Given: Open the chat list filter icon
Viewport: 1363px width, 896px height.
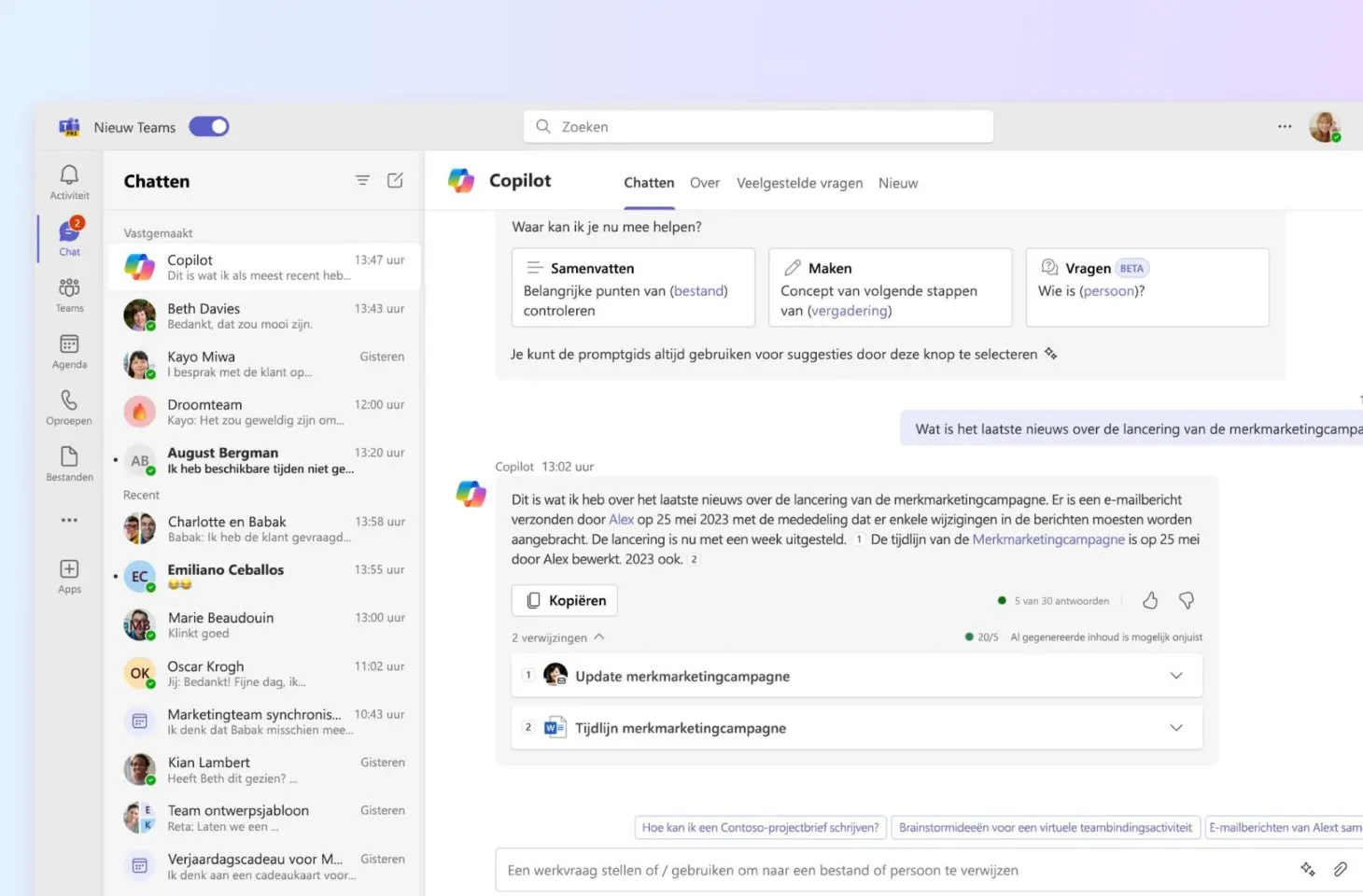Looking at the screenshot, I should click(x=362, y=180).
